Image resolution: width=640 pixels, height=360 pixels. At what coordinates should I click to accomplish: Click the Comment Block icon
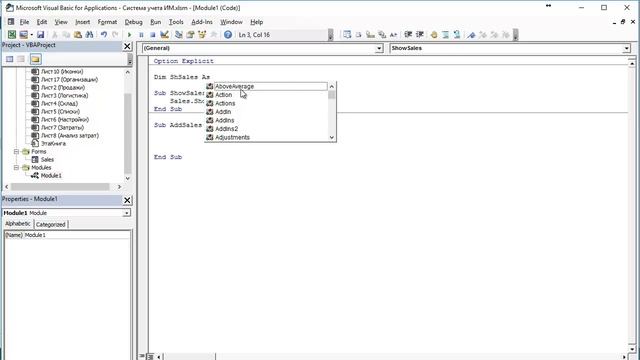click(445, 35)
